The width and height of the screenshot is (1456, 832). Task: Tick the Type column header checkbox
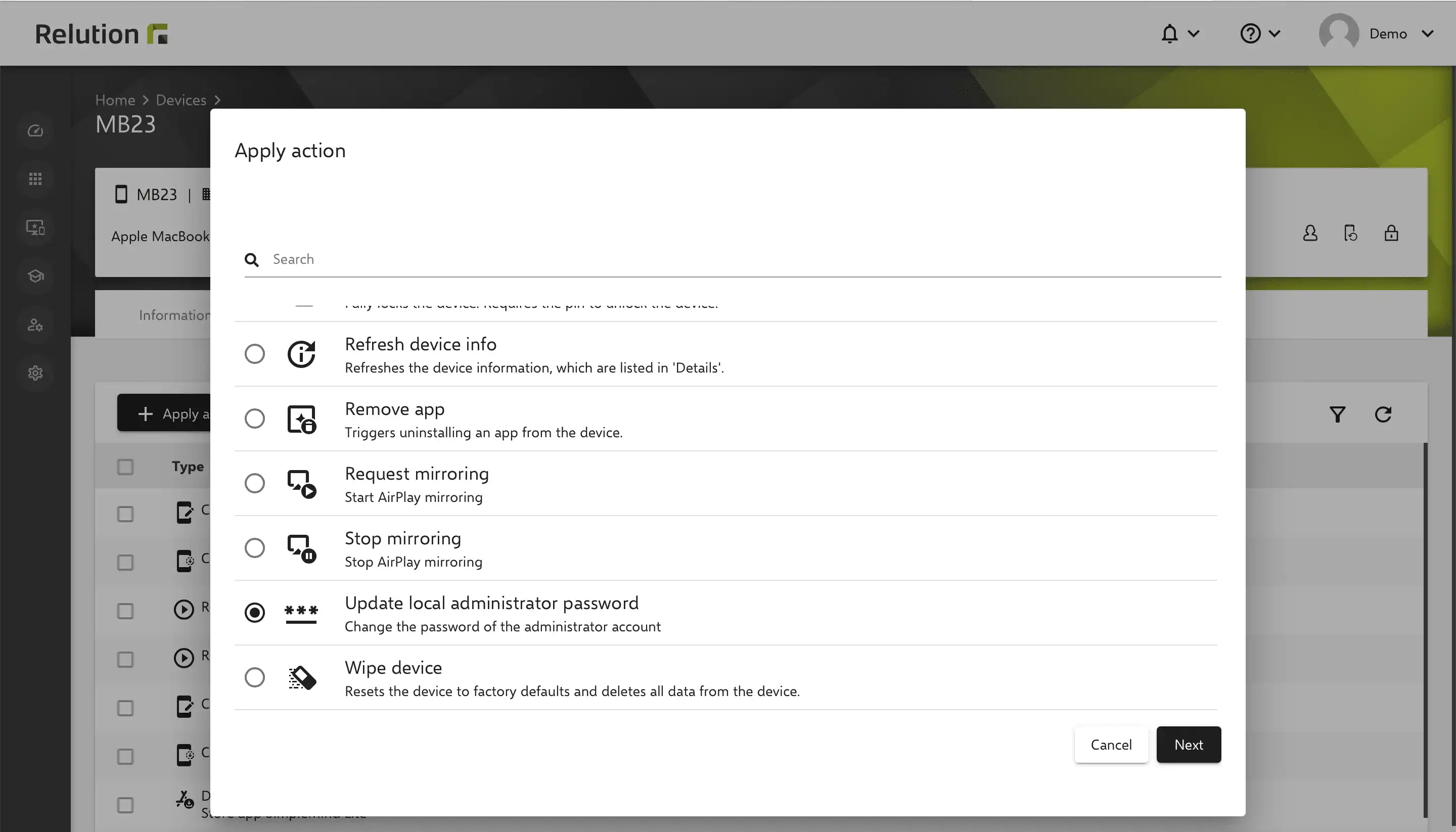(125, 467)
